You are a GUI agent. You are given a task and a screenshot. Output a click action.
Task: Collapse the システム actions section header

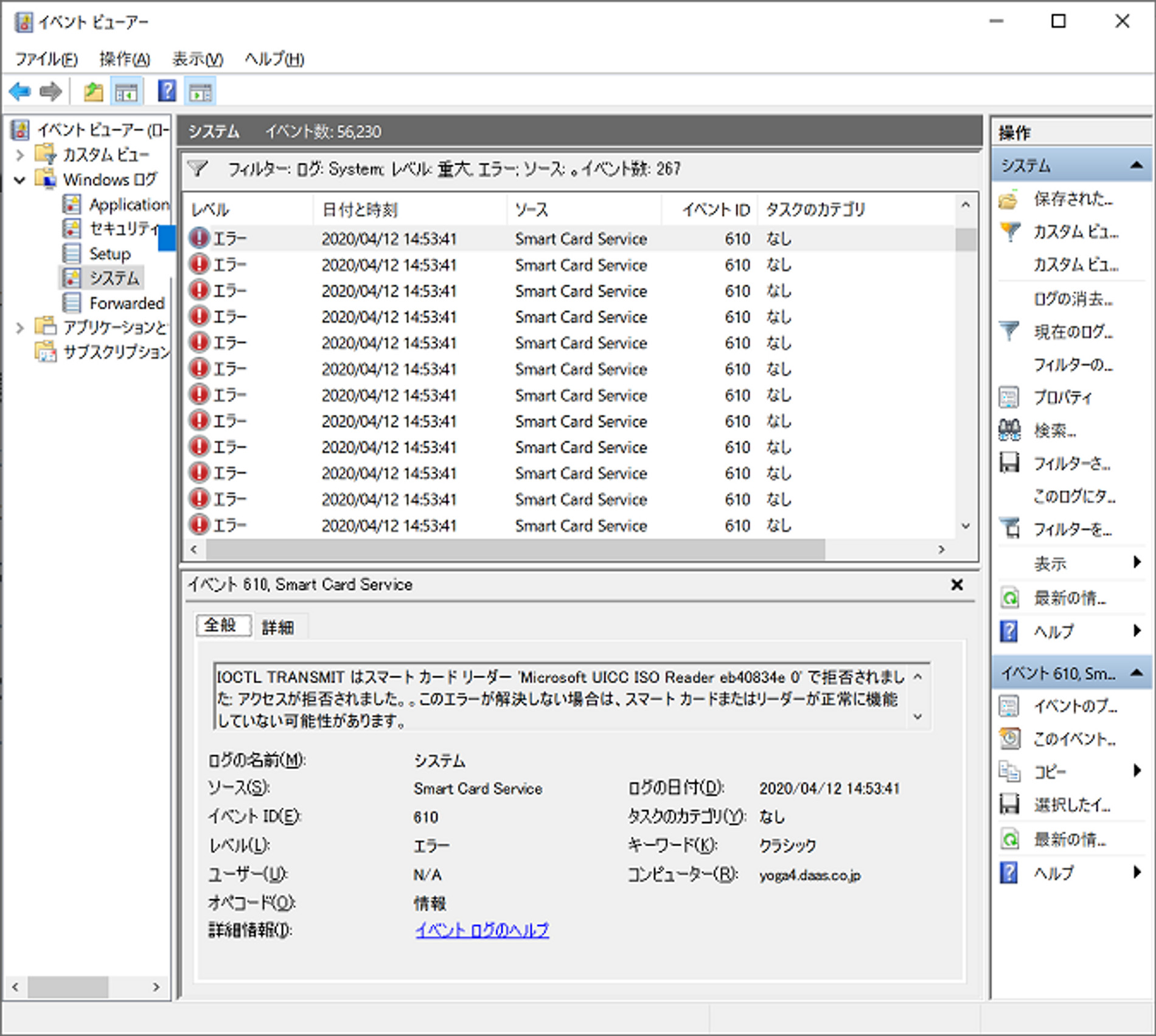click(x=1135, y=165)
